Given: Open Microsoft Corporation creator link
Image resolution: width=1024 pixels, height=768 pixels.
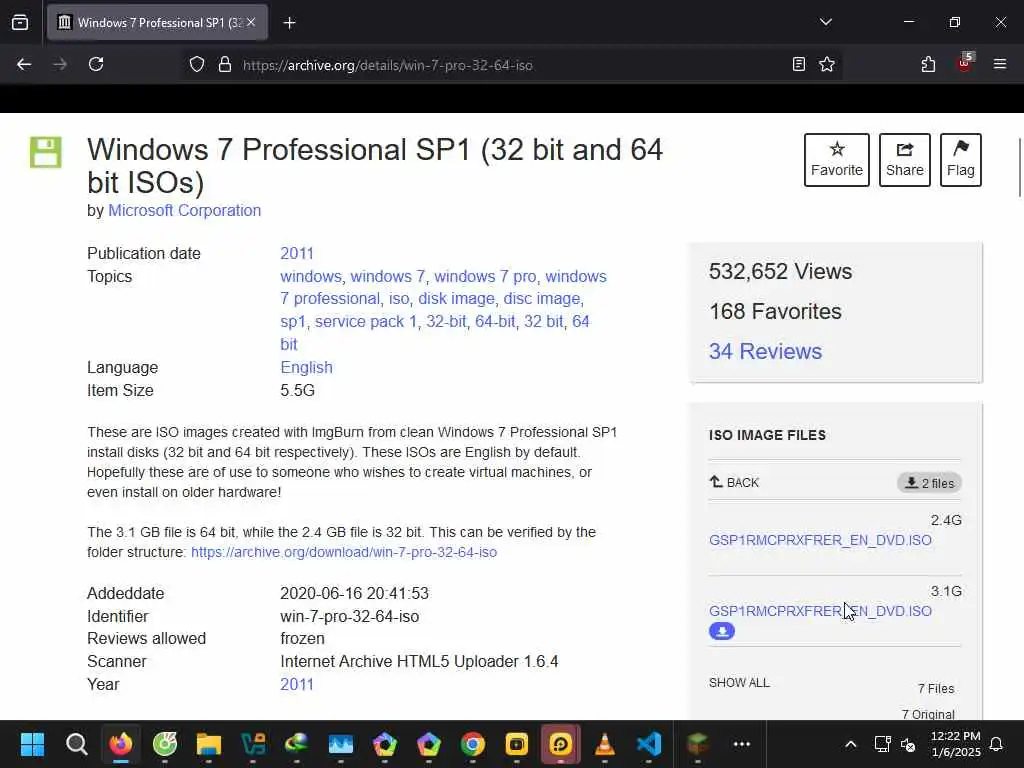Looking at the screenshot, I should click(x=185, y=210).
